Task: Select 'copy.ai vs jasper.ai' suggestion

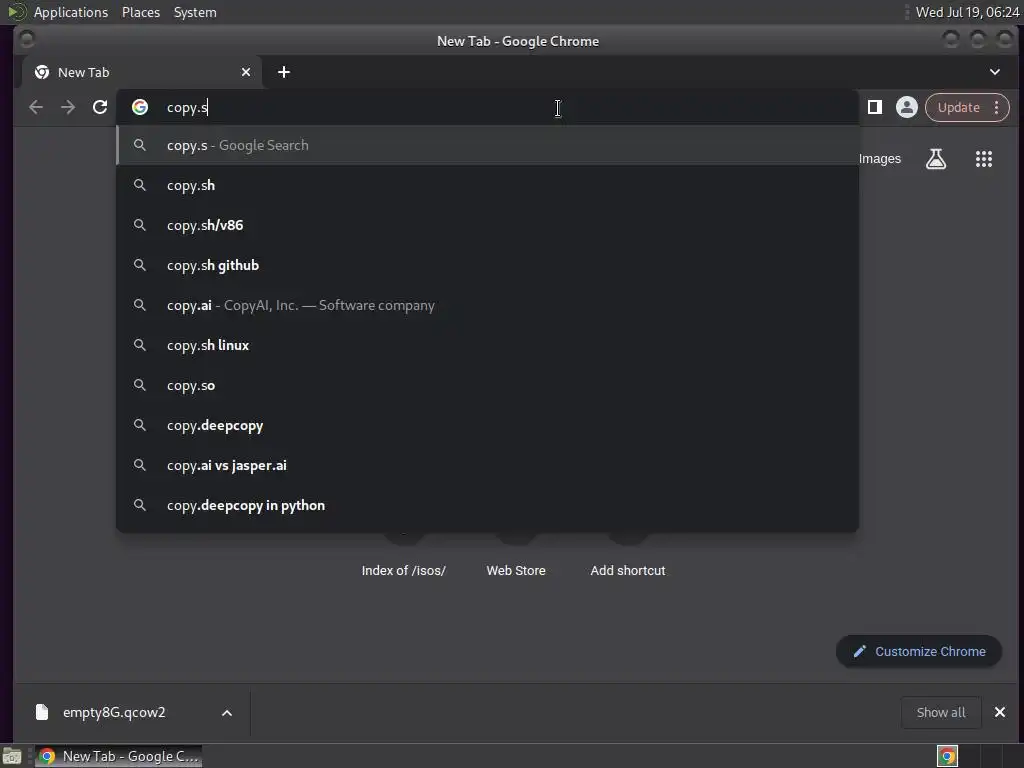Action: tap(487, 465)
